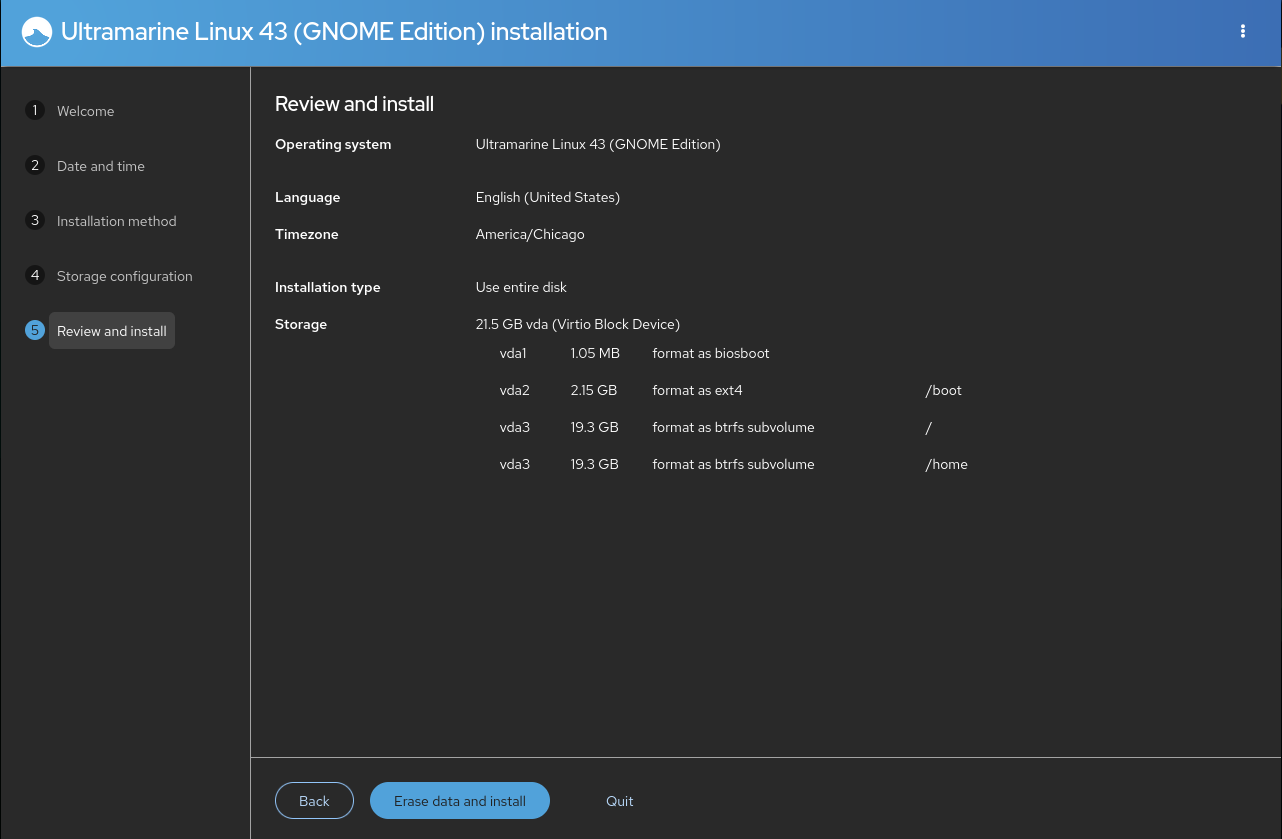Open the three-dot overflow menu
Image resolution: width=1282 pixels, height=839 pixels.
coord(1242,31)
